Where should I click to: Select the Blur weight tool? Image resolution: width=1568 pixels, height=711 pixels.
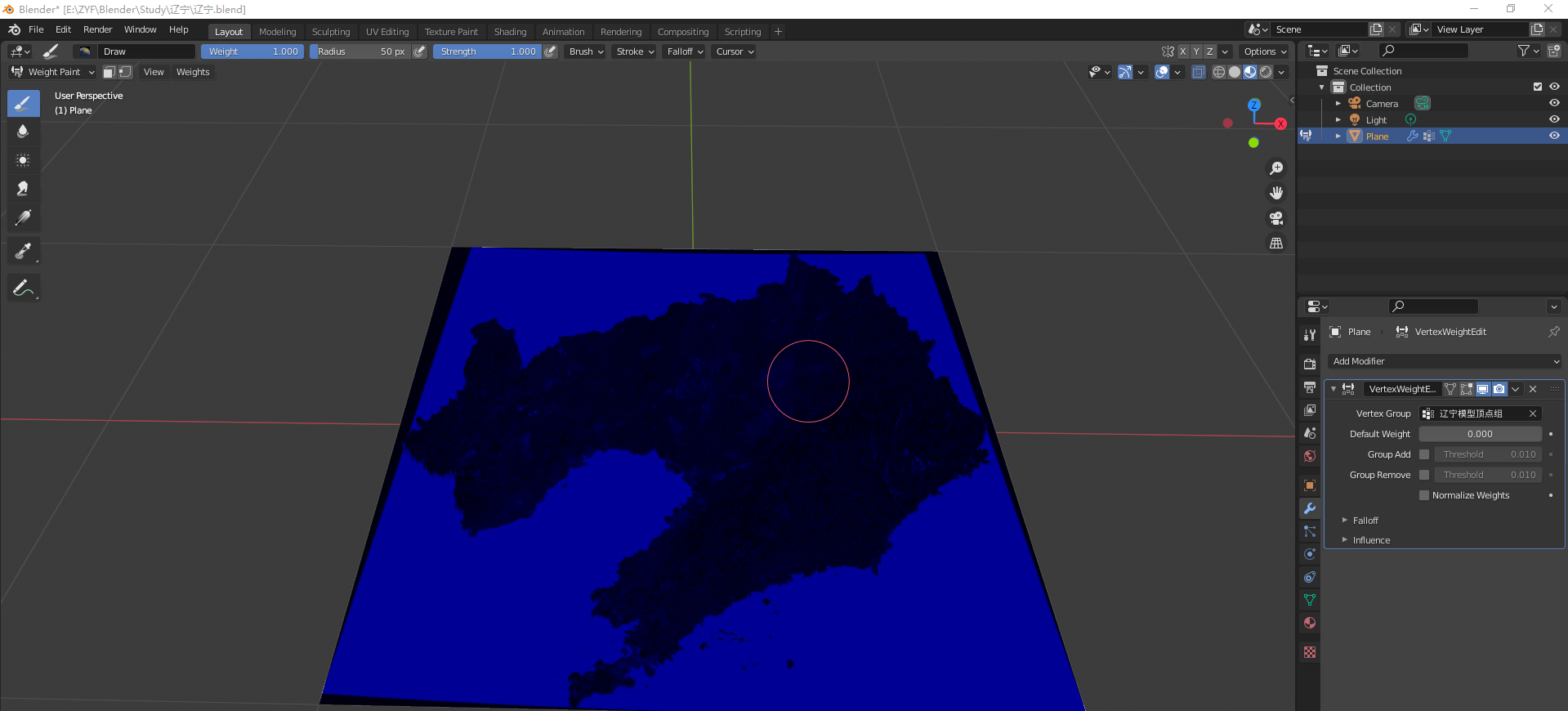pyautogui.click(x=23, y=132)
